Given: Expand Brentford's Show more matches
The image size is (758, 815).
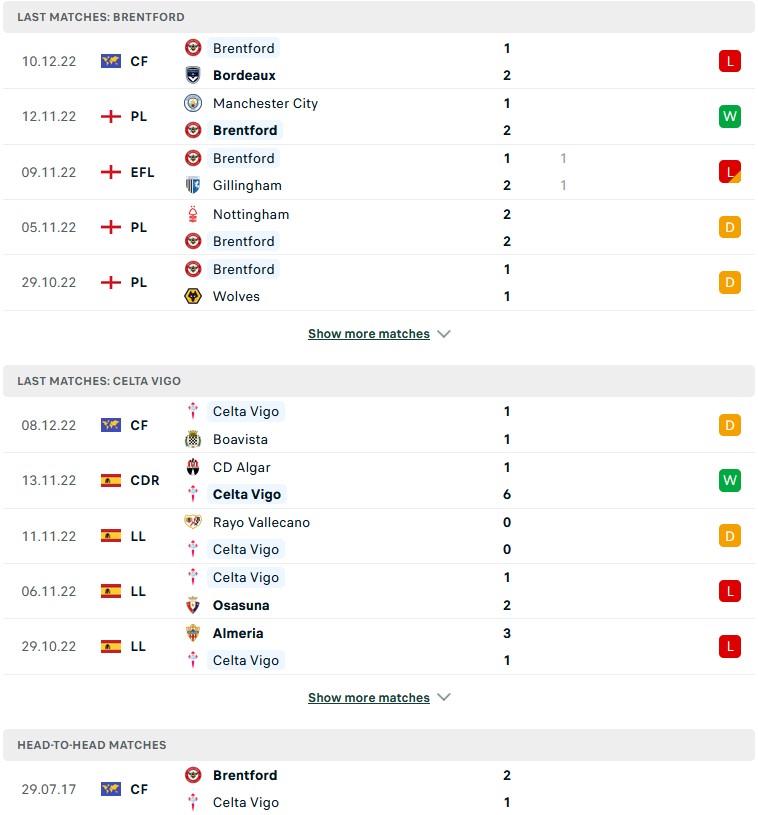Looking at the screenshot, I should pyautogui.click(x=379, y=334).
